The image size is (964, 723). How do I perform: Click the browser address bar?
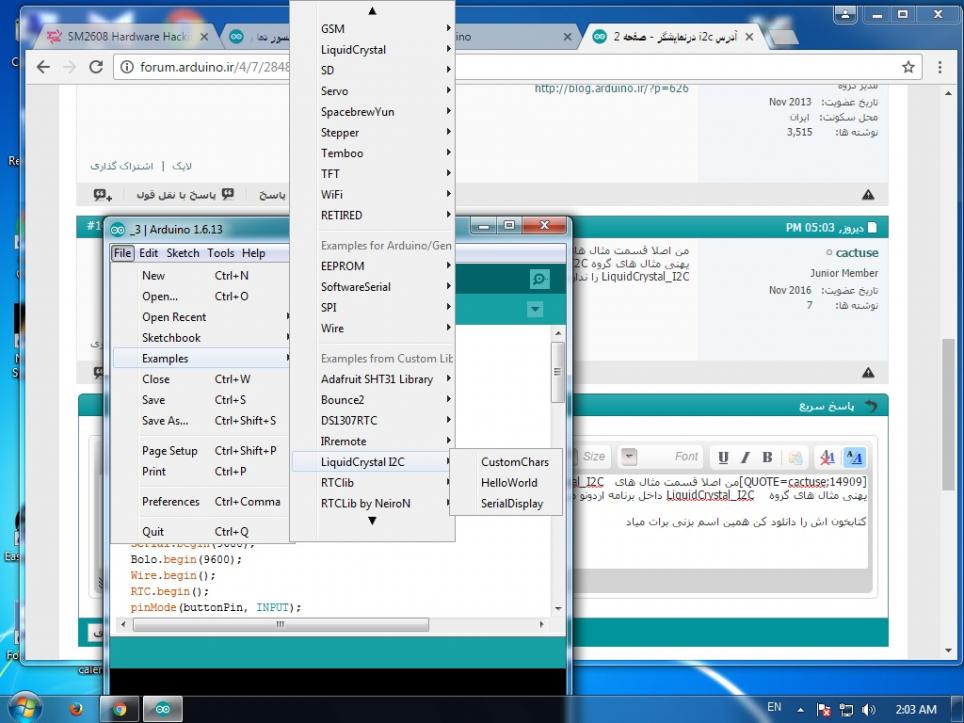[500, 67]
